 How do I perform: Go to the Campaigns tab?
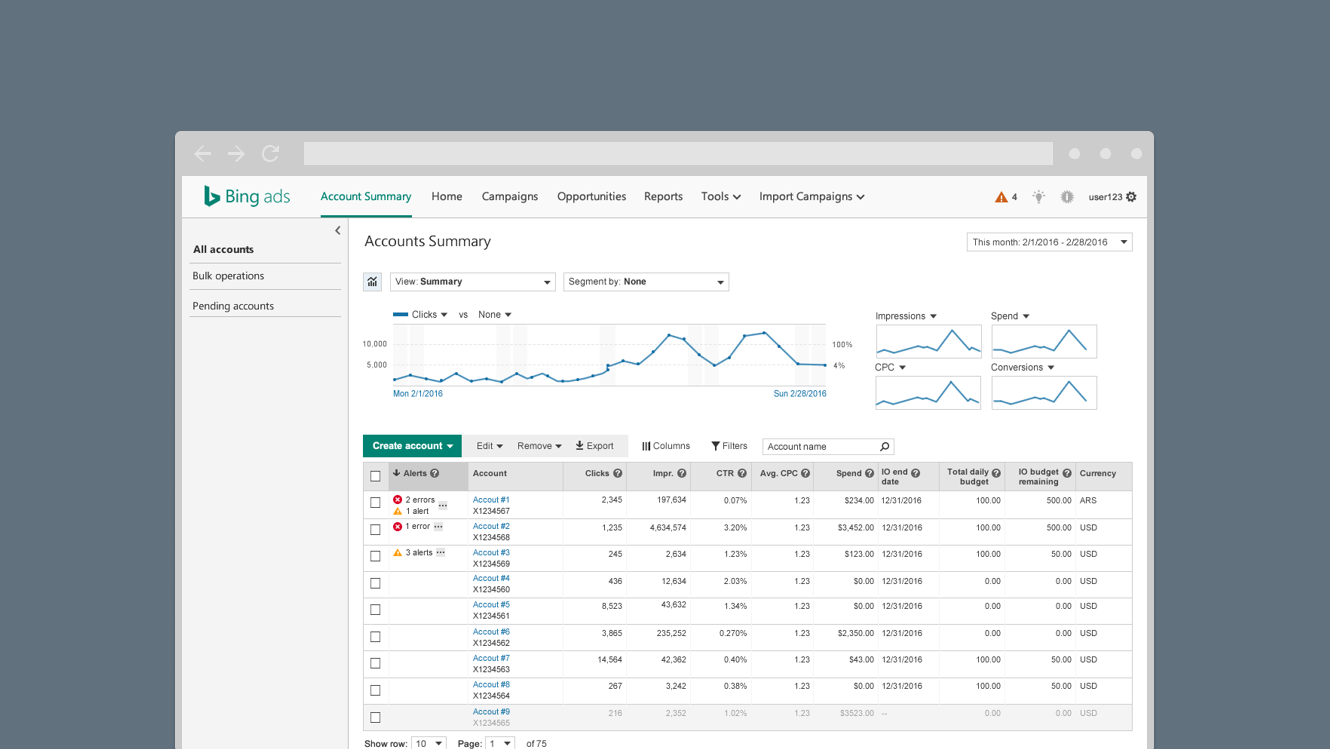pos(509,197)
